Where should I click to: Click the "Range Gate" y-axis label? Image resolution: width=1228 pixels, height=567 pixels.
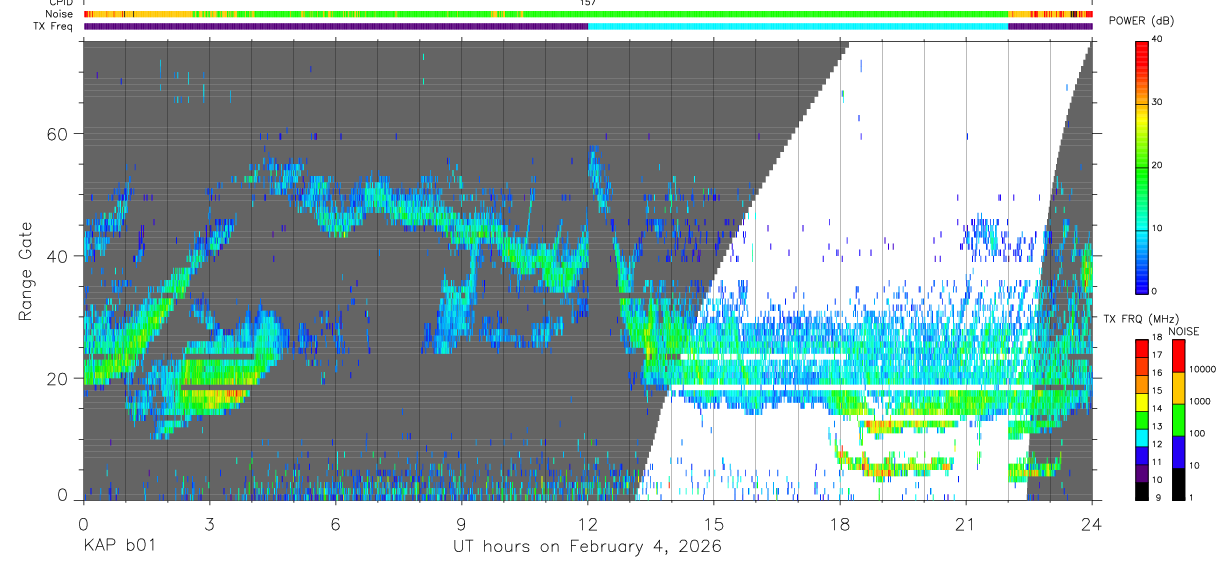click(x=24, y=272)
